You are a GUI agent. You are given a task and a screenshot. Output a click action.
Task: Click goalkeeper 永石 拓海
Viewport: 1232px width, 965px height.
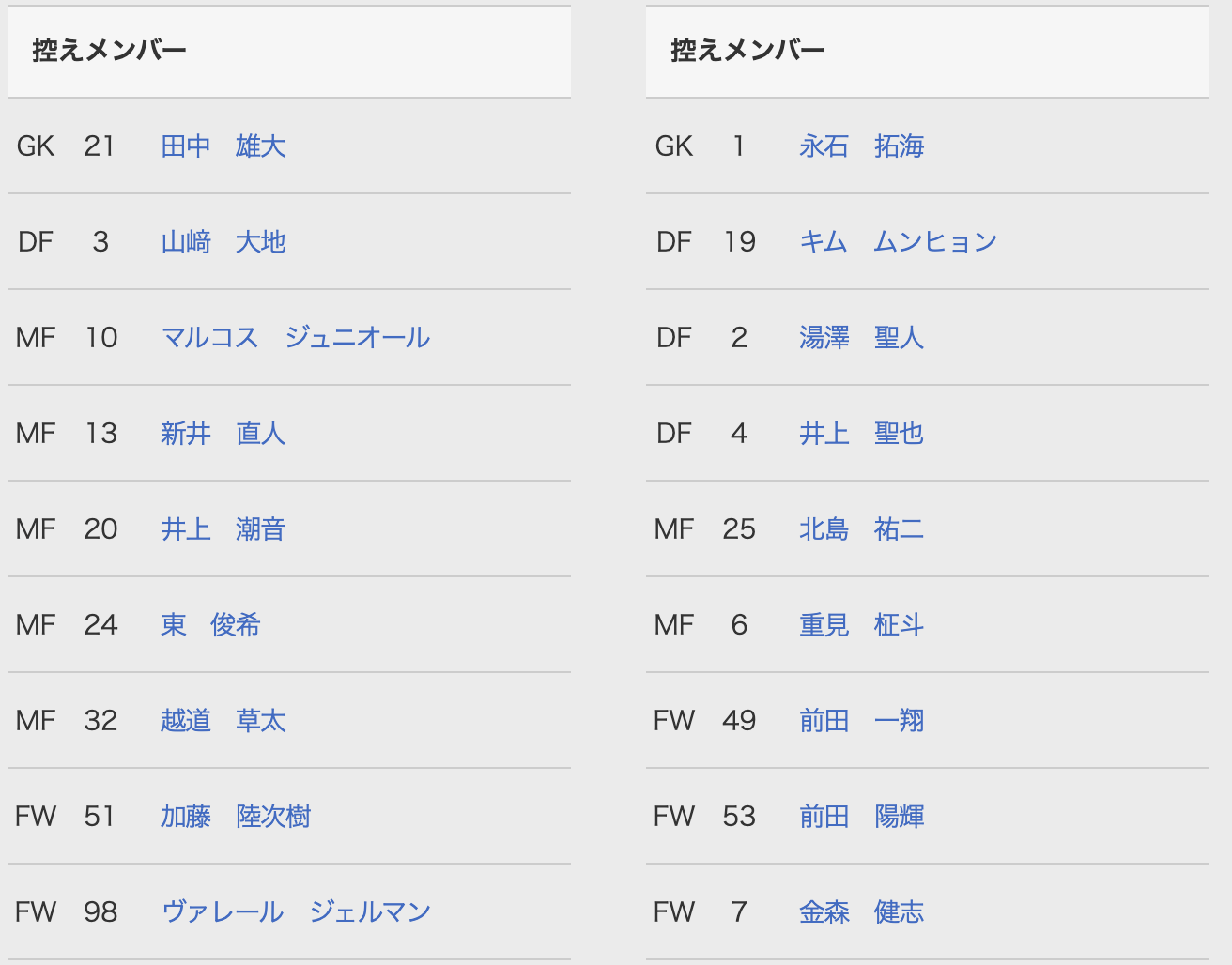click(x=862, y=146)
